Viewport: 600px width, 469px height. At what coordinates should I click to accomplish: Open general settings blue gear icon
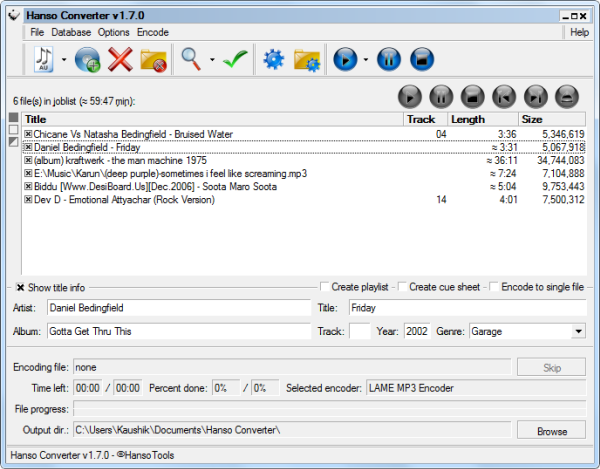click(x=274, y=59)
